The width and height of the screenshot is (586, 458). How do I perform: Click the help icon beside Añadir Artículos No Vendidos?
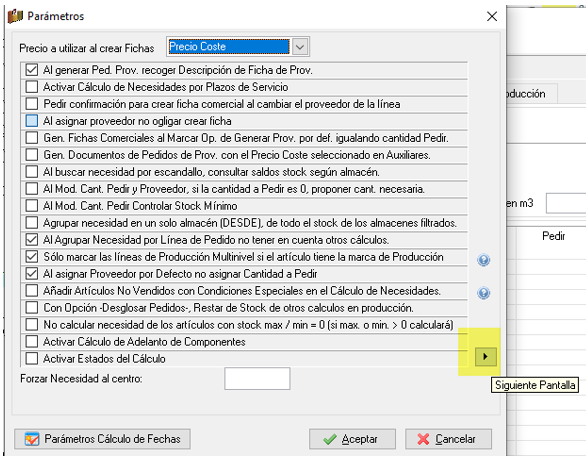pyautogui.click(x=483, y=293)
